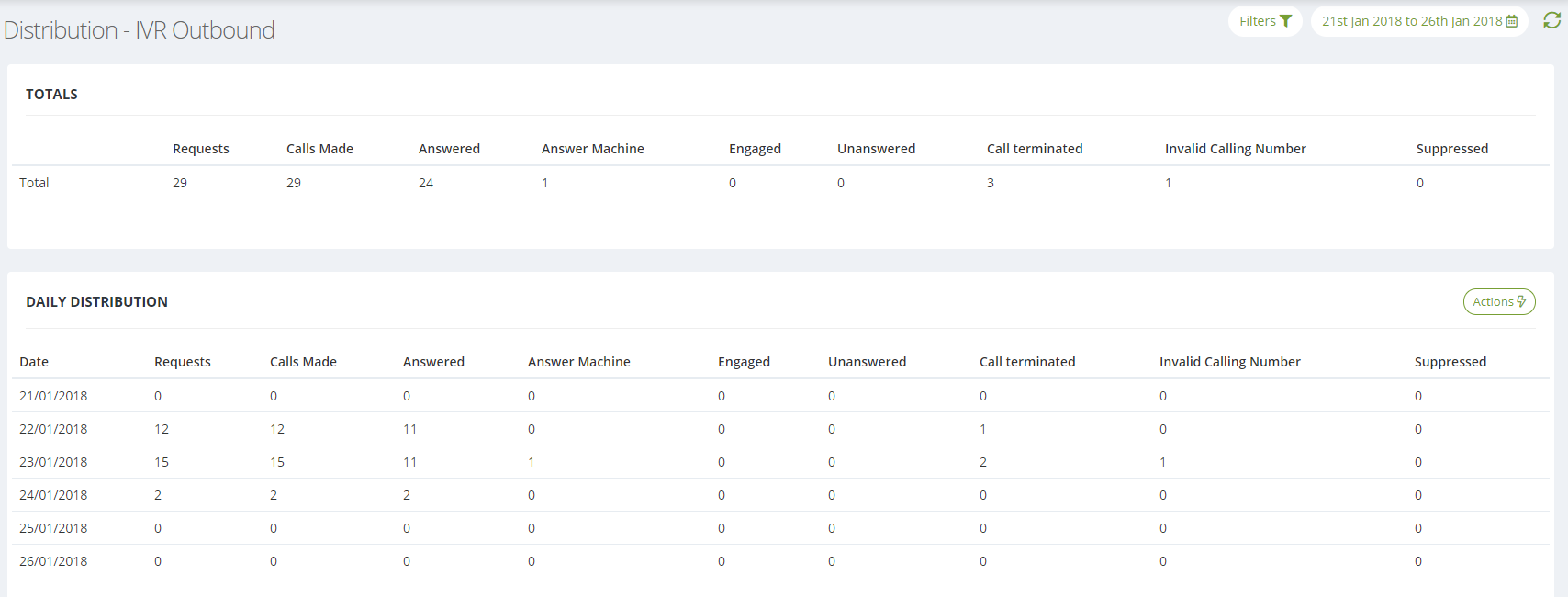Click the Engaged column header in Totals
This screenshot has height=597, width=1568.
pyautogui.click(x=755, y=149)
